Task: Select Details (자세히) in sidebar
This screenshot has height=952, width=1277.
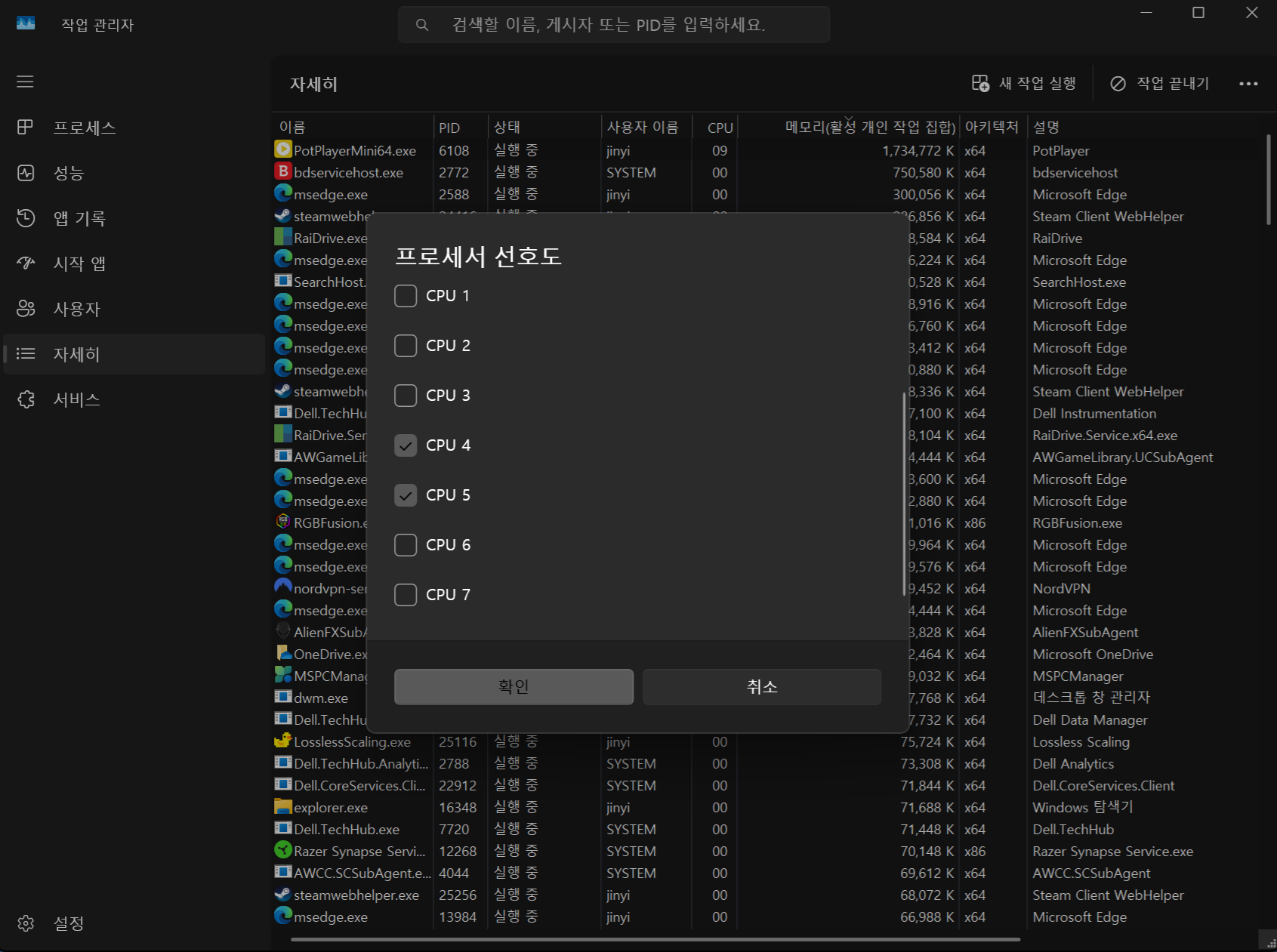Action: [76, 354]
